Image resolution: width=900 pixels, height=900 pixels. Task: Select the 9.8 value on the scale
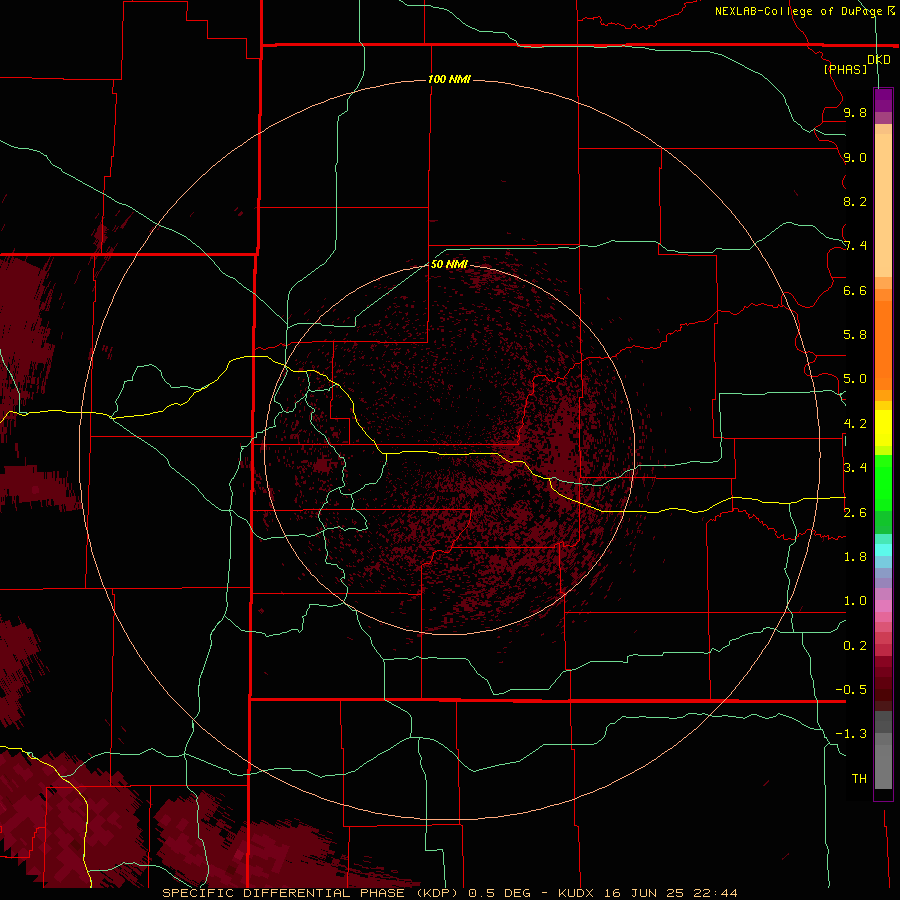(x=855, y=112)
